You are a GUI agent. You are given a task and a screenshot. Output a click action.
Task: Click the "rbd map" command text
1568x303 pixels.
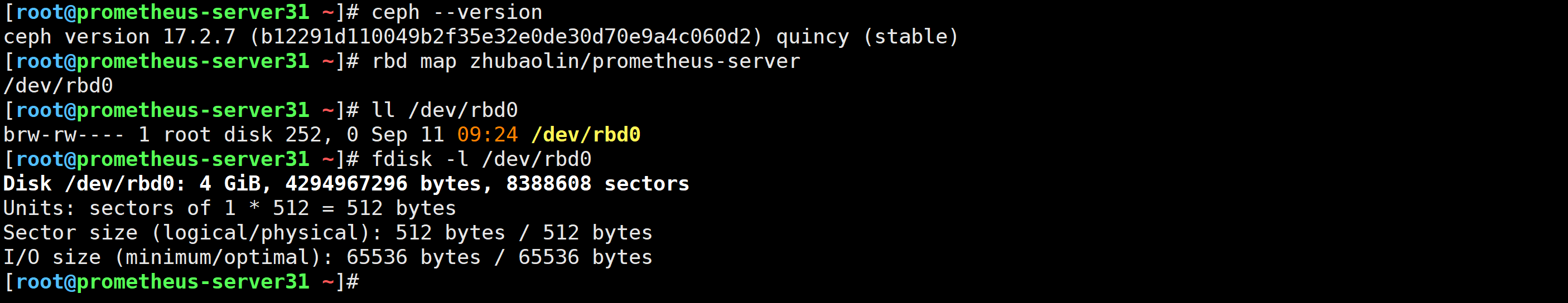coord(414,61)
